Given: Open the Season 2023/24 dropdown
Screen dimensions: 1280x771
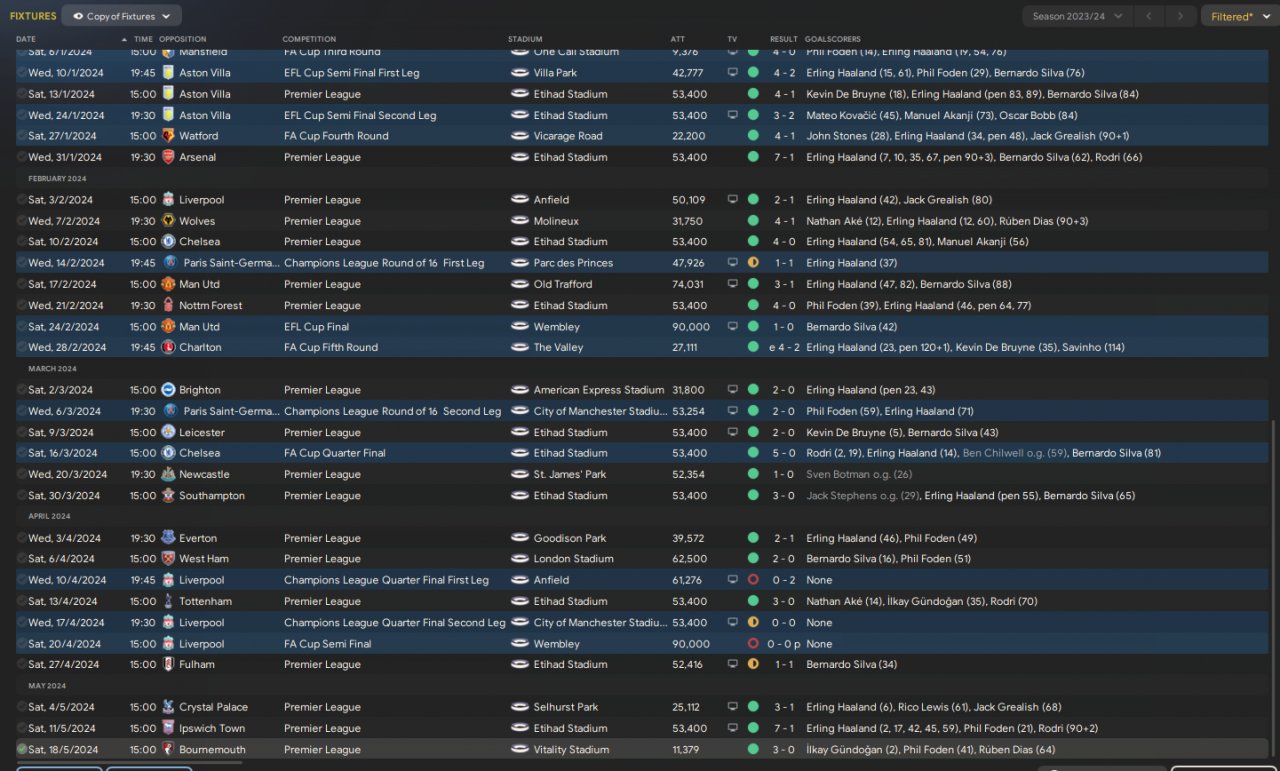Looking at the screenshot, I should pos(1078,16).
